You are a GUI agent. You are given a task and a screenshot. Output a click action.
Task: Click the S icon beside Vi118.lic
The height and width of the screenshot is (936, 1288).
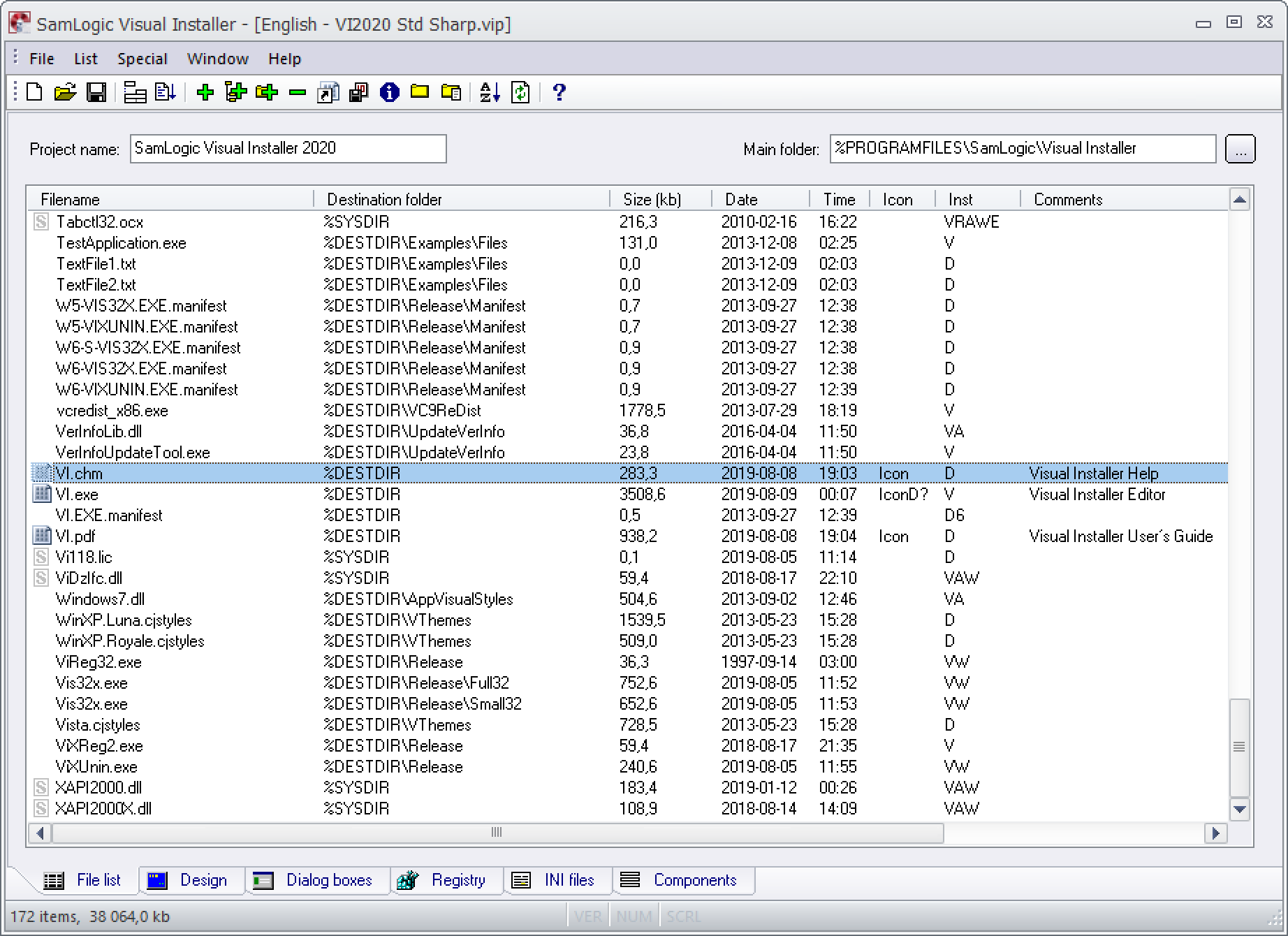tap(41, 557)
